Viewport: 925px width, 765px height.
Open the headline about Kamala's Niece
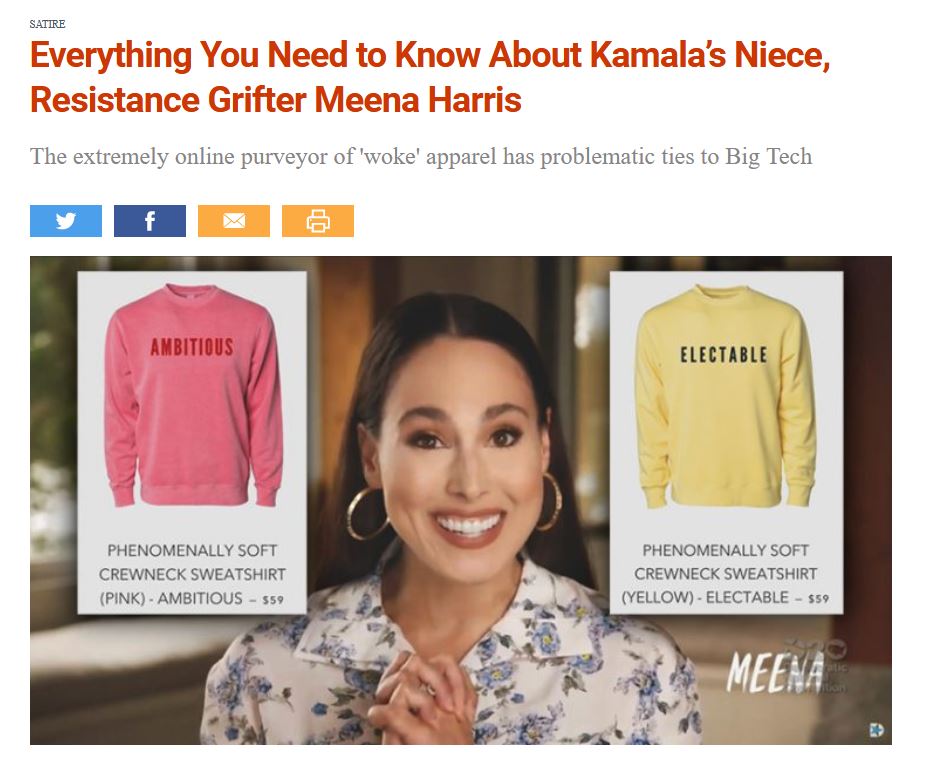(x=430, y=77)
